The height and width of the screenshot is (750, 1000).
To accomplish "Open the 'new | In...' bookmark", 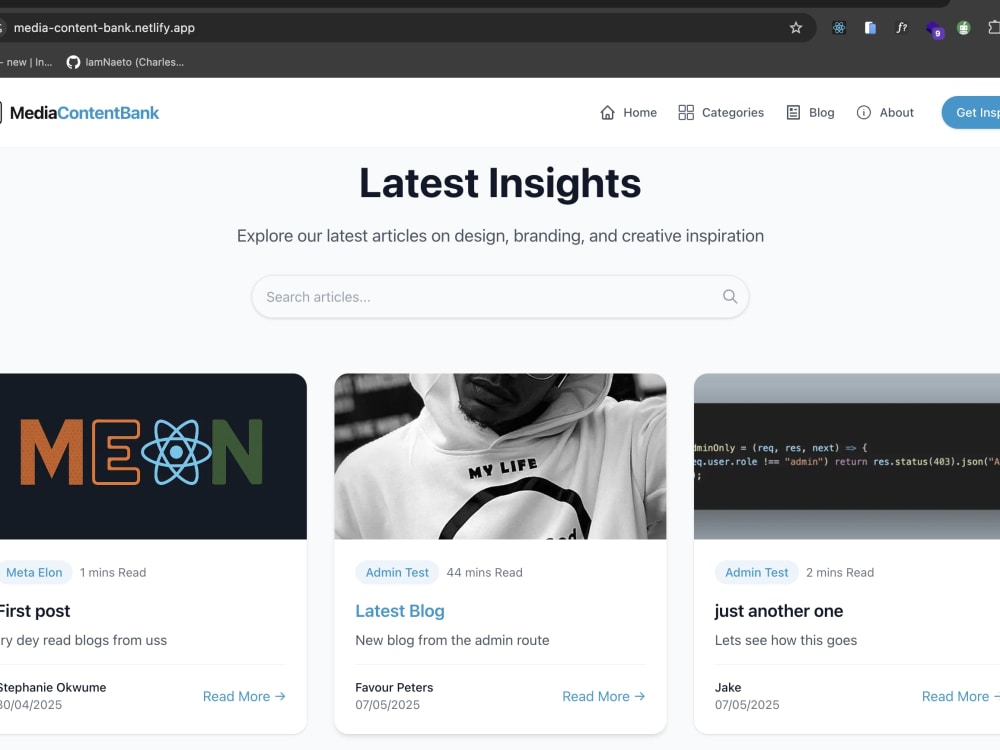I will click(x=26, y=62).
